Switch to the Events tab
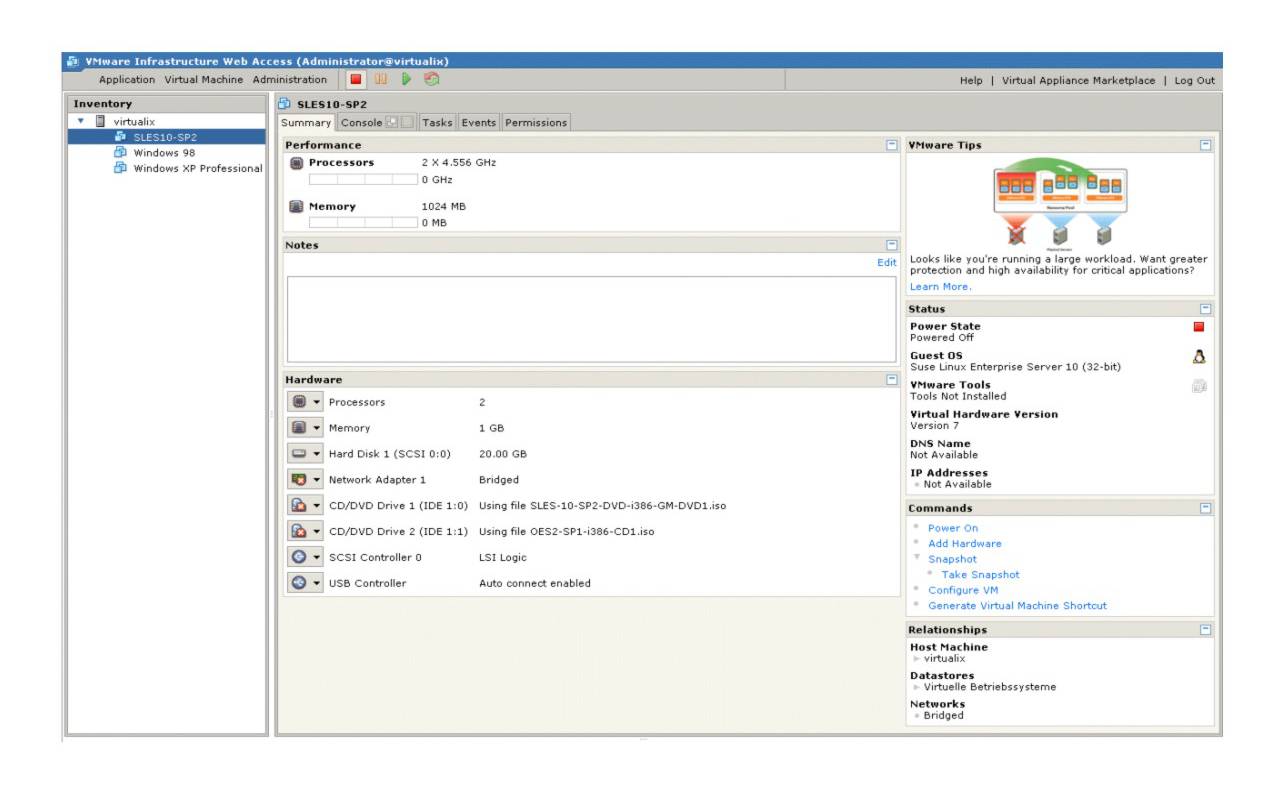This screenshot has height=789, width=1281. click(x=478, y=123)
